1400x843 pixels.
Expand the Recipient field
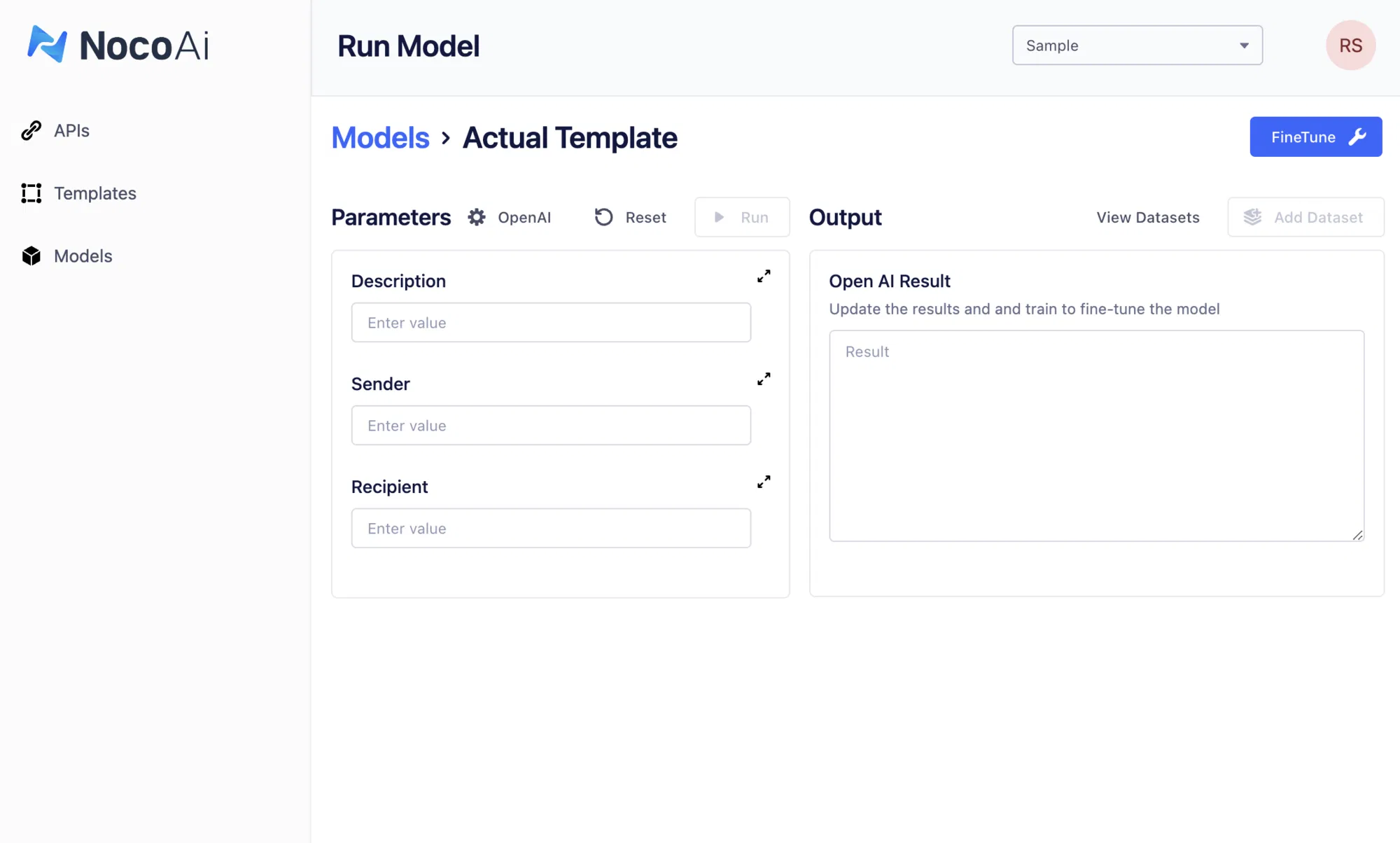click(x=764, y=482)
